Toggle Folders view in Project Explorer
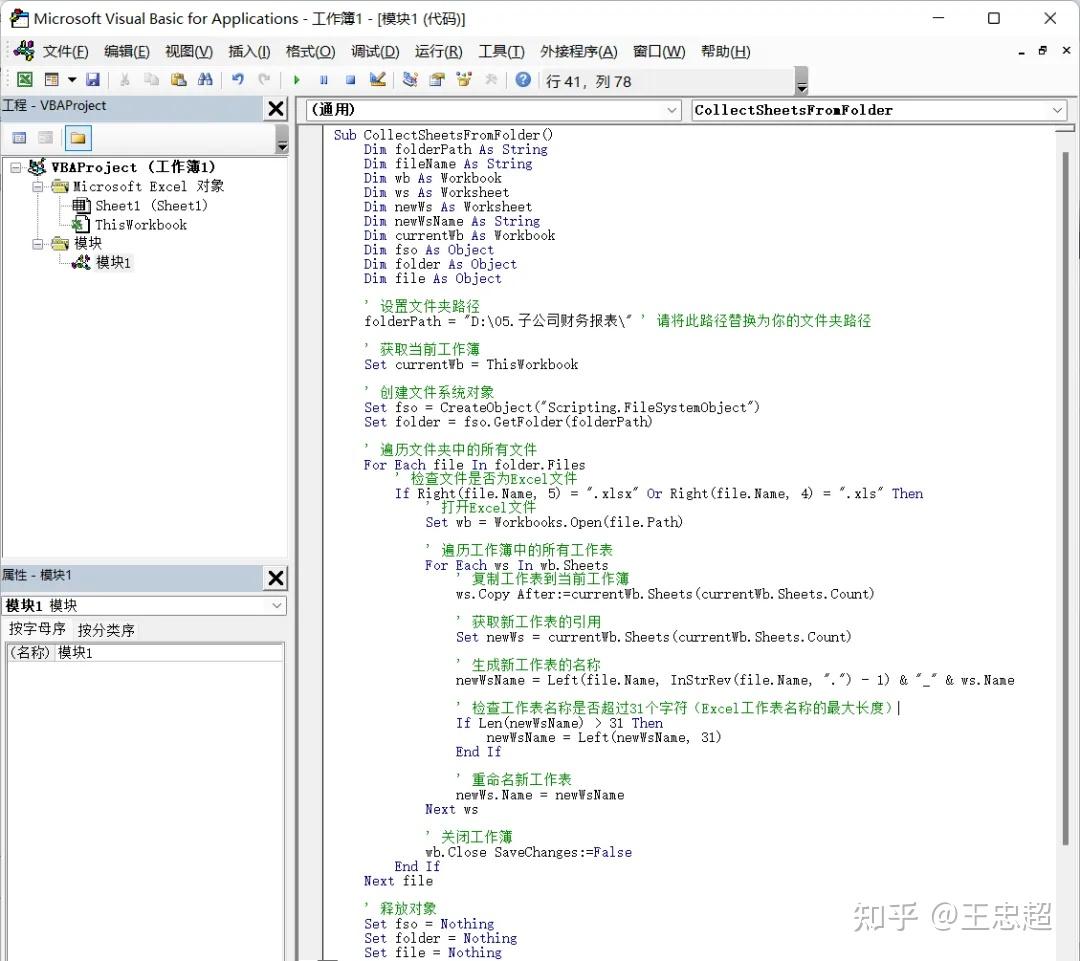 (x=78, y=138)
